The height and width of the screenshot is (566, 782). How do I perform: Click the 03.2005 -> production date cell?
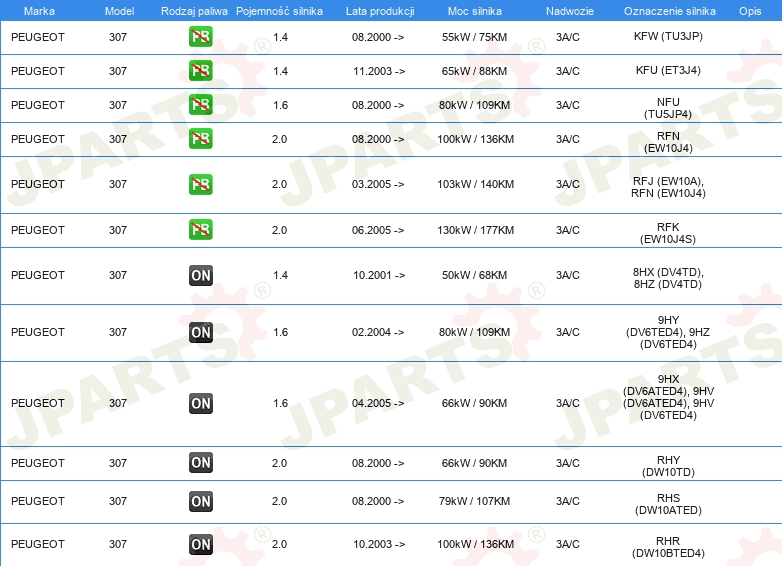[x=378, y=185]
